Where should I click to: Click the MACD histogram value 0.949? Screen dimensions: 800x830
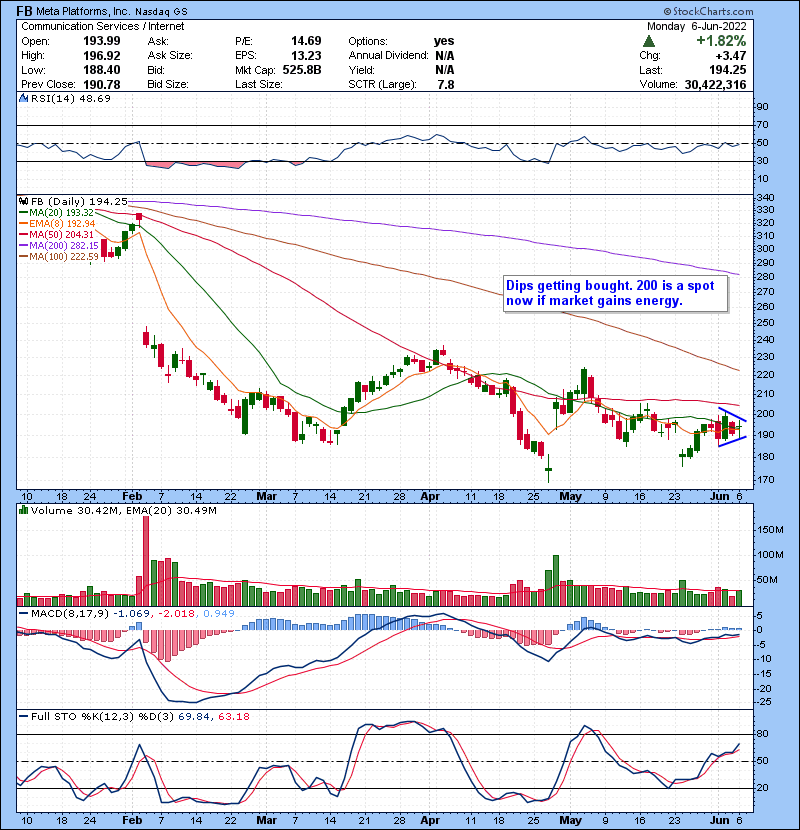pos(219,614)
